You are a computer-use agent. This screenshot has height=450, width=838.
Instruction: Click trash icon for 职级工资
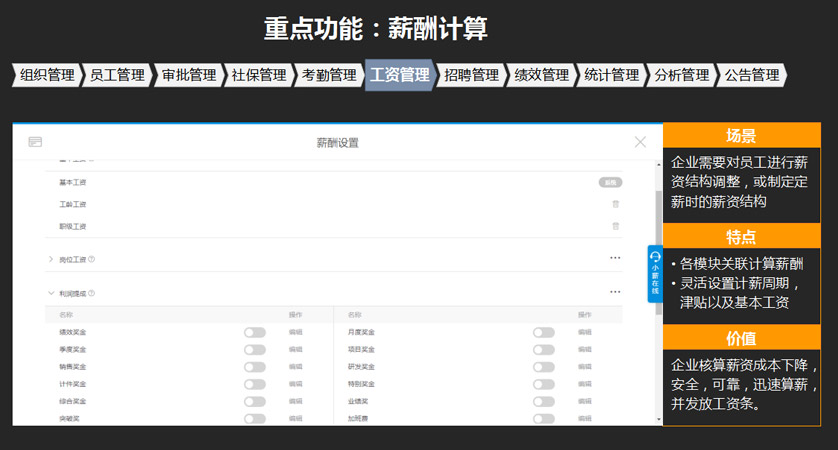(615, 226)
